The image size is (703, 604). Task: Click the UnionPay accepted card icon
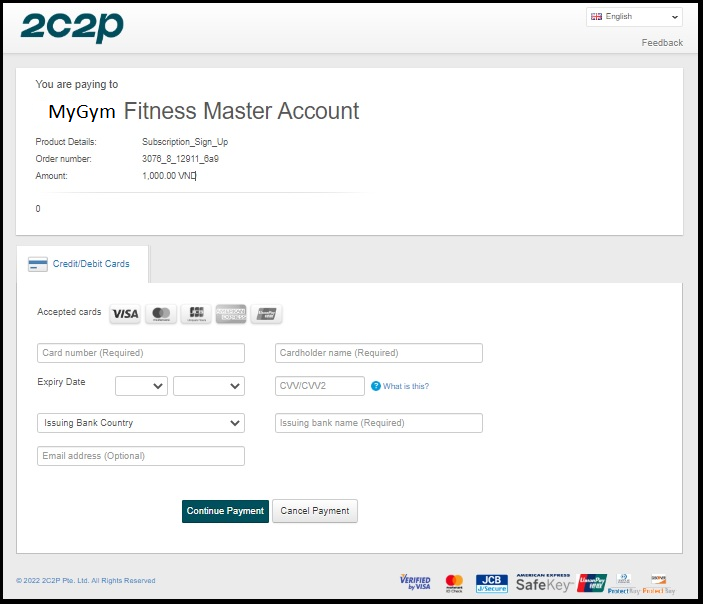[x=266, y=314]
